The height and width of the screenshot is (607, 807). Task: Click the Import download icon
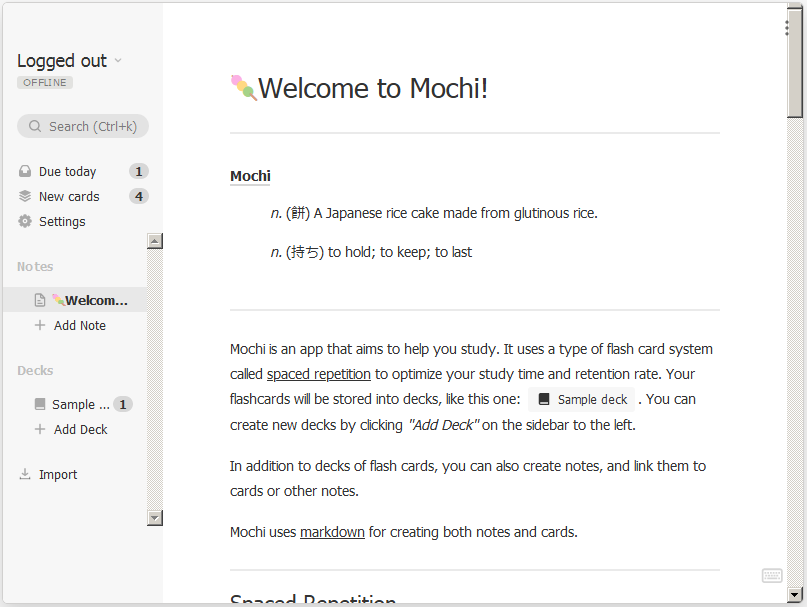coord(25,474)
